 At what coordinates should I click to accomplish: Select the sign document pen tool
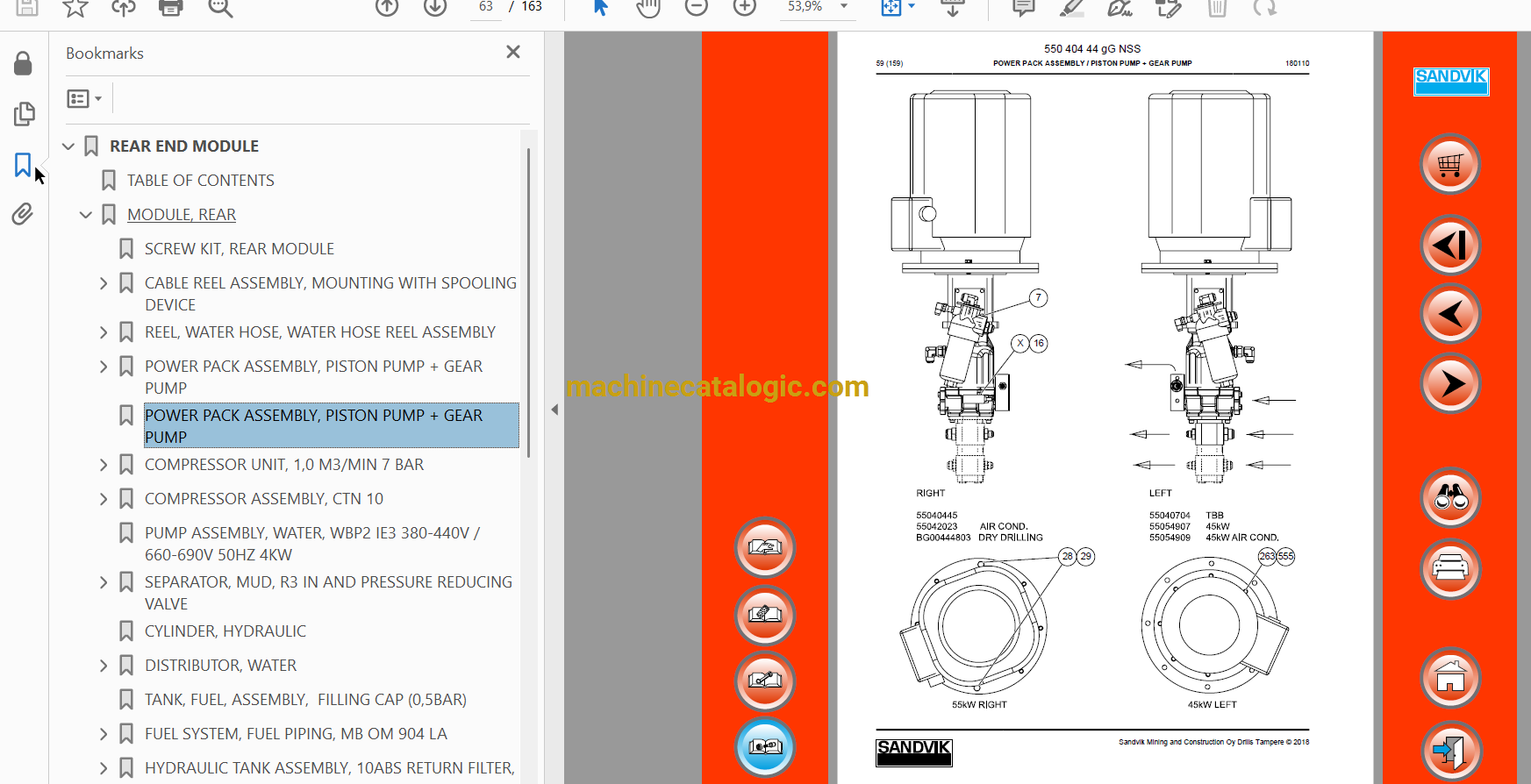[1120, 7]
